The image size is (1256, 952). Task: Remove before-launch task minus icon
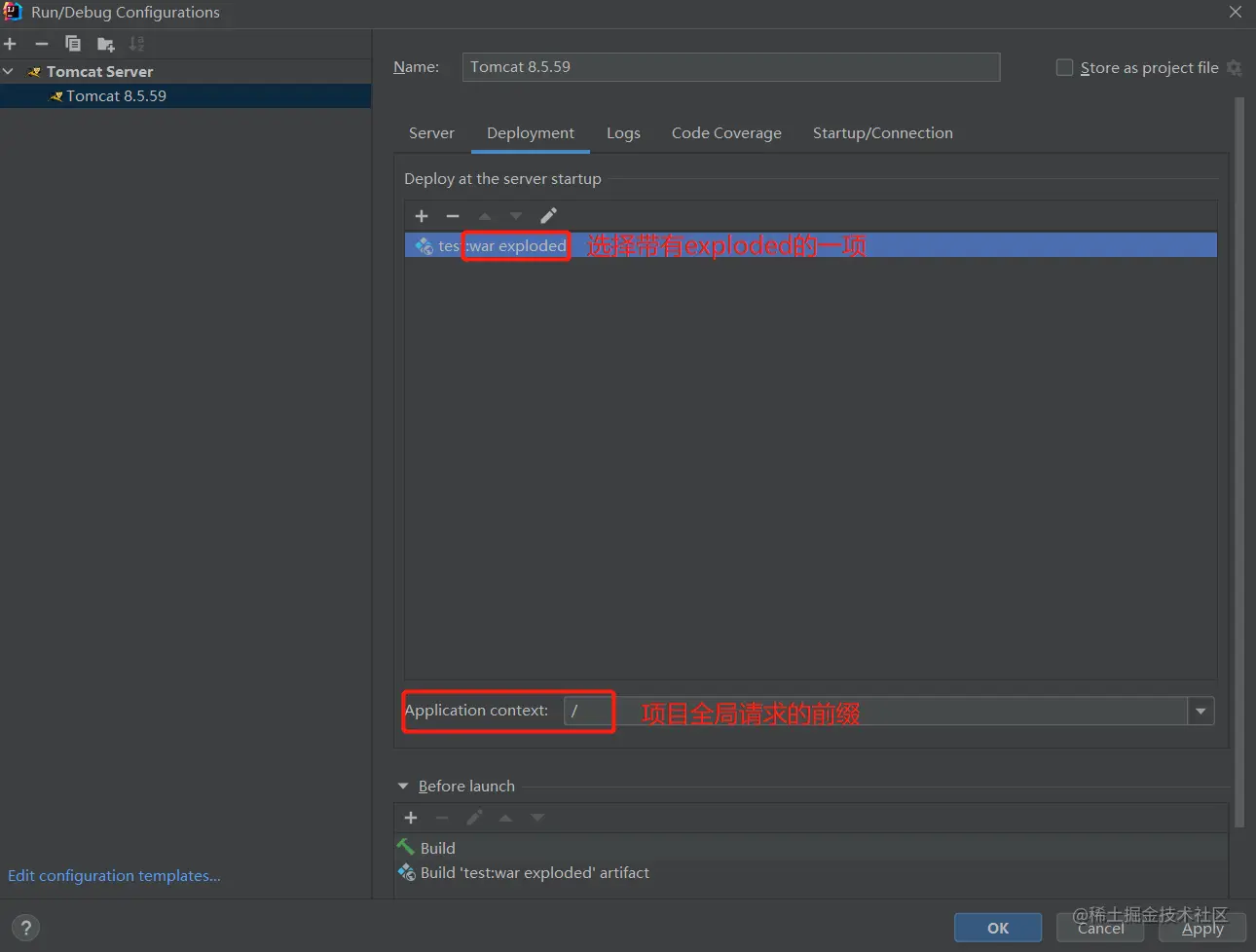442,818
